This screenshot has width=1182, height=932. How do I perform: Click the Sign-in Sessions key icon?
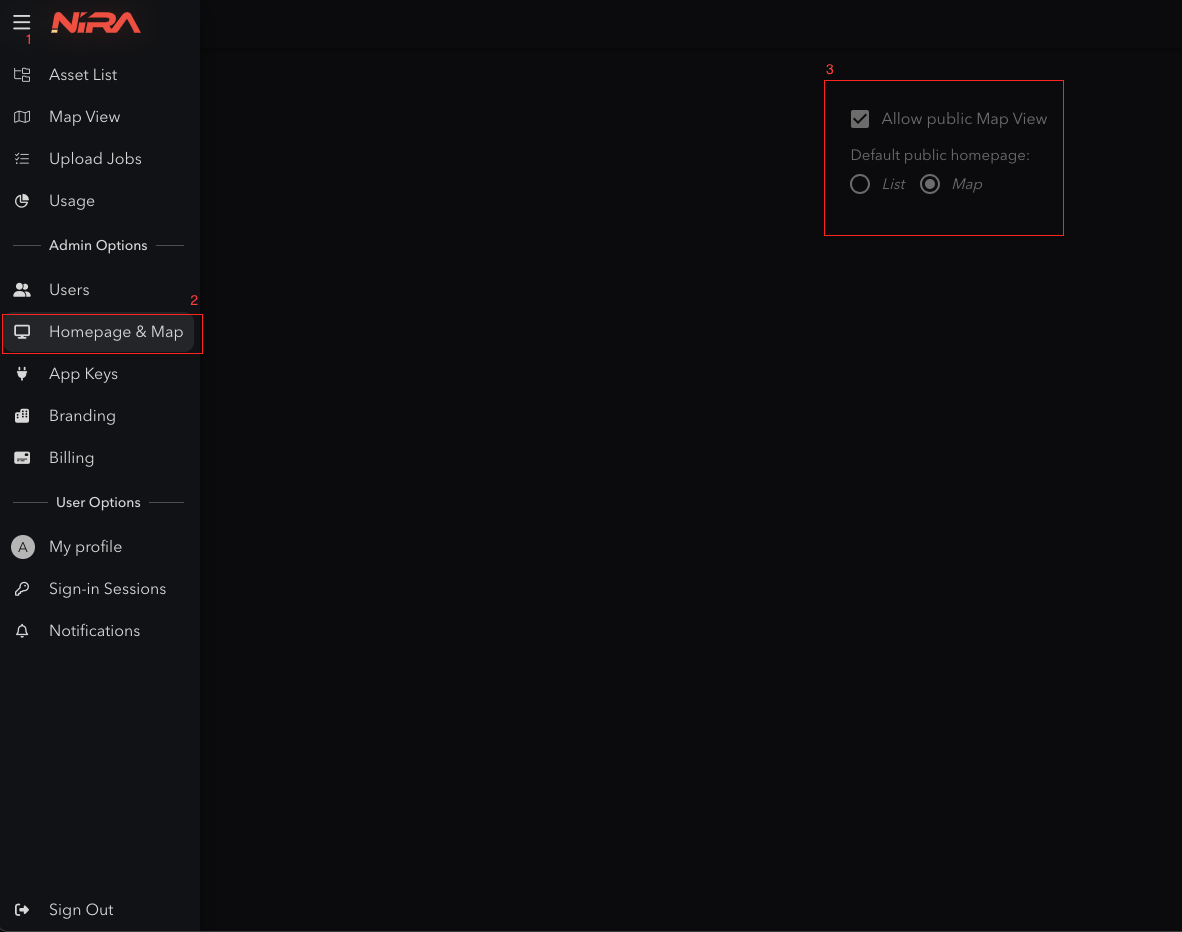(x=22, y=589)
